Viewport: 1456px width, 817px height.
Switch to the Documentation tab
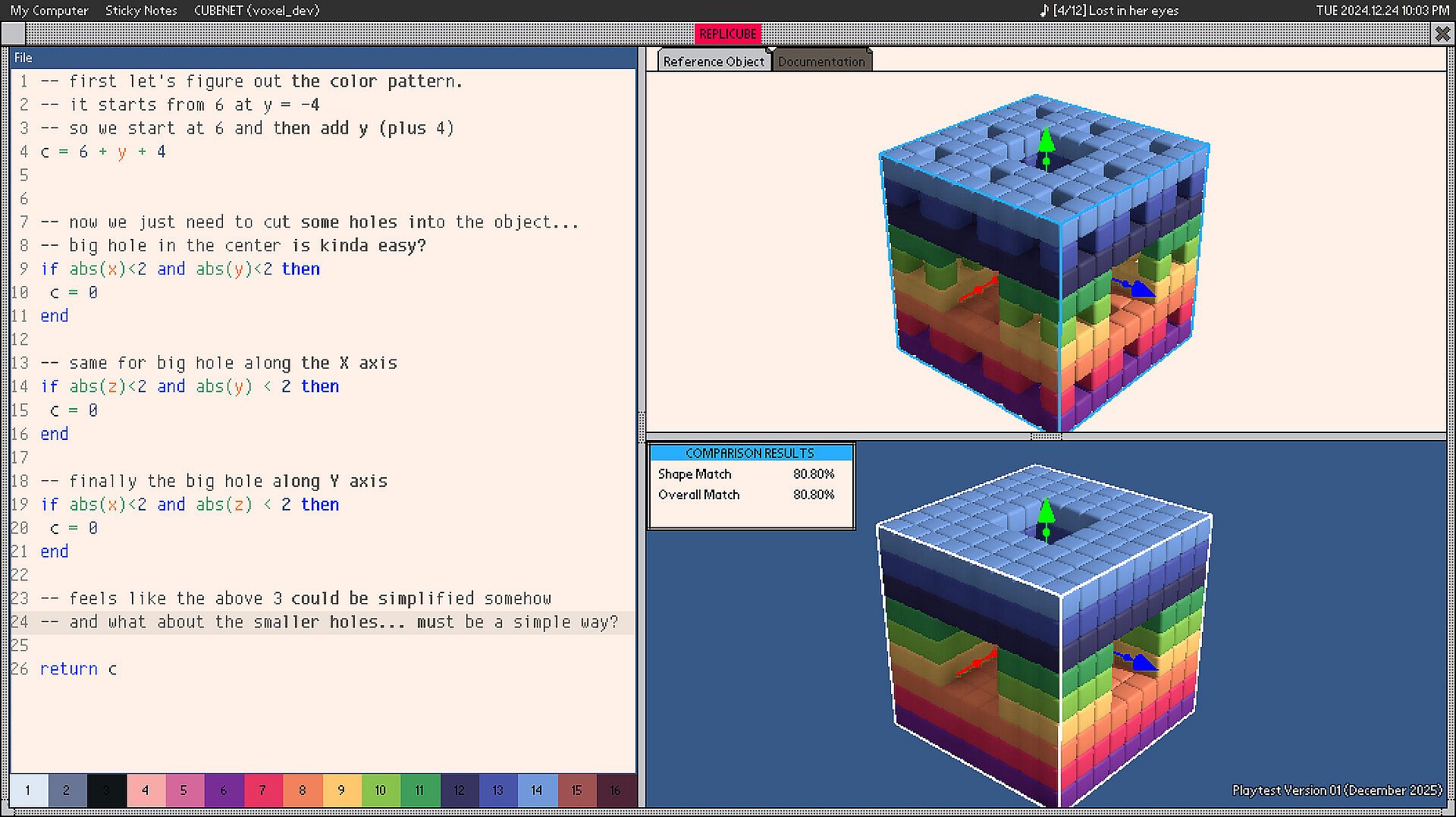click(x=821, y=61)
